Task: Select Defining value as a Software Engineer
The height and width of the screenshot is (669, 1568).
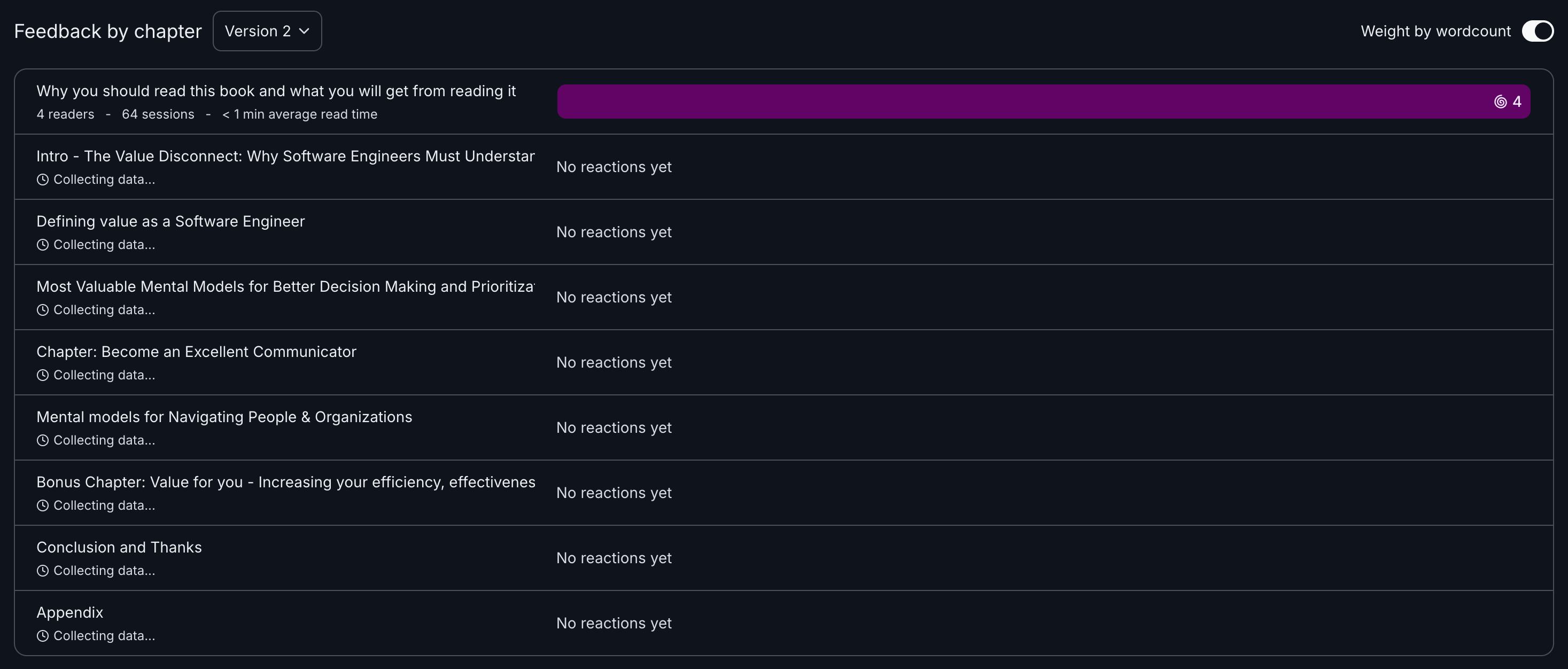Action: [x=170, y=222]
